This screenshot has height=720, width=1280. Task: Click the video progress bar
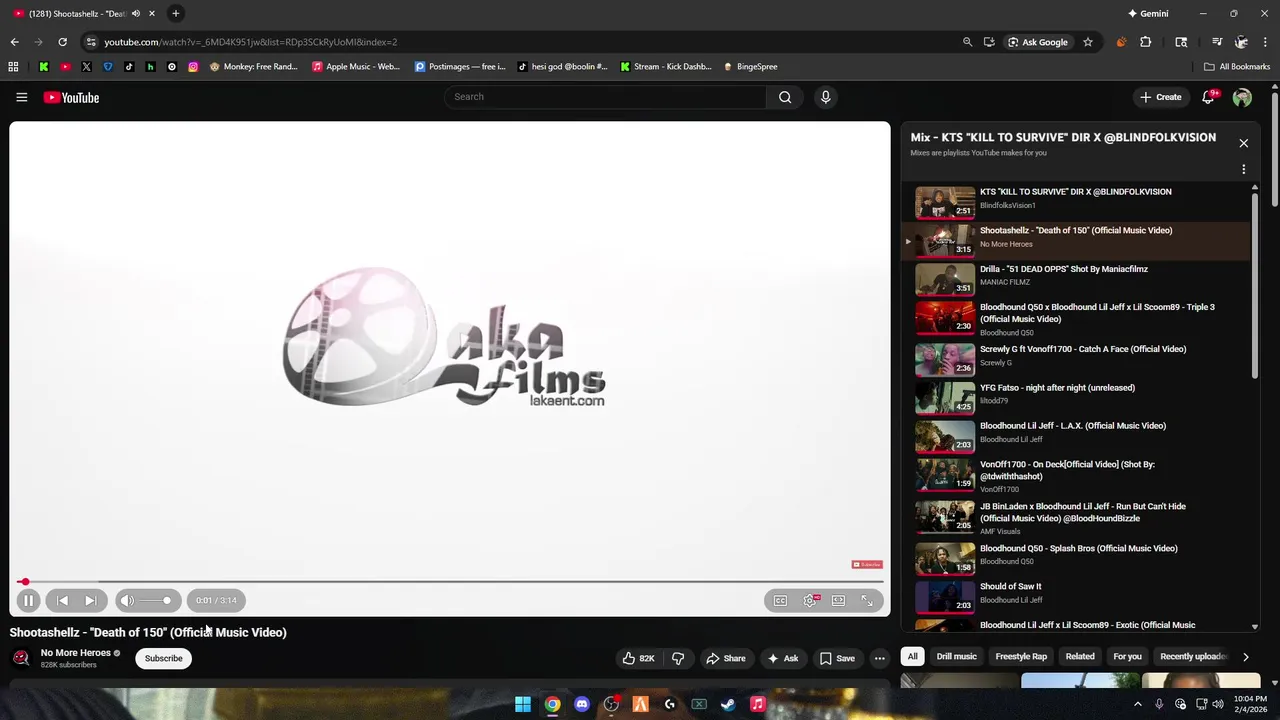point(450,581)
